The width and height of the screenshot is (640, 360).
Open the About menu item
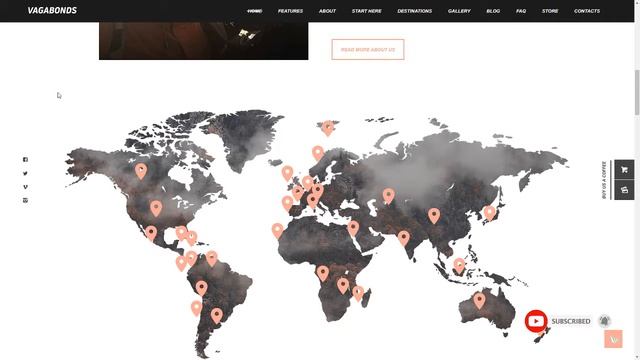click(327, 11)
